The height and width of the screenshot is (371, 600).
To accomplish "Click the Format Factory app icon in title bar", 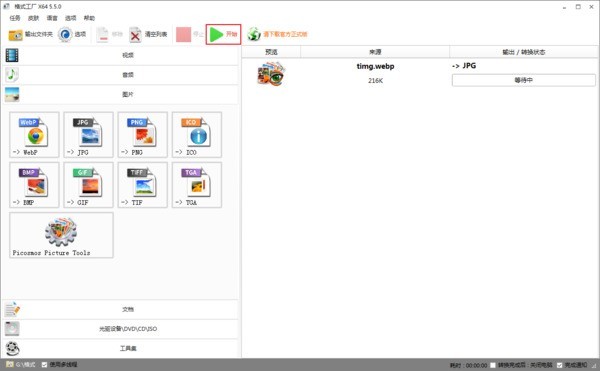I will [7, 7].
